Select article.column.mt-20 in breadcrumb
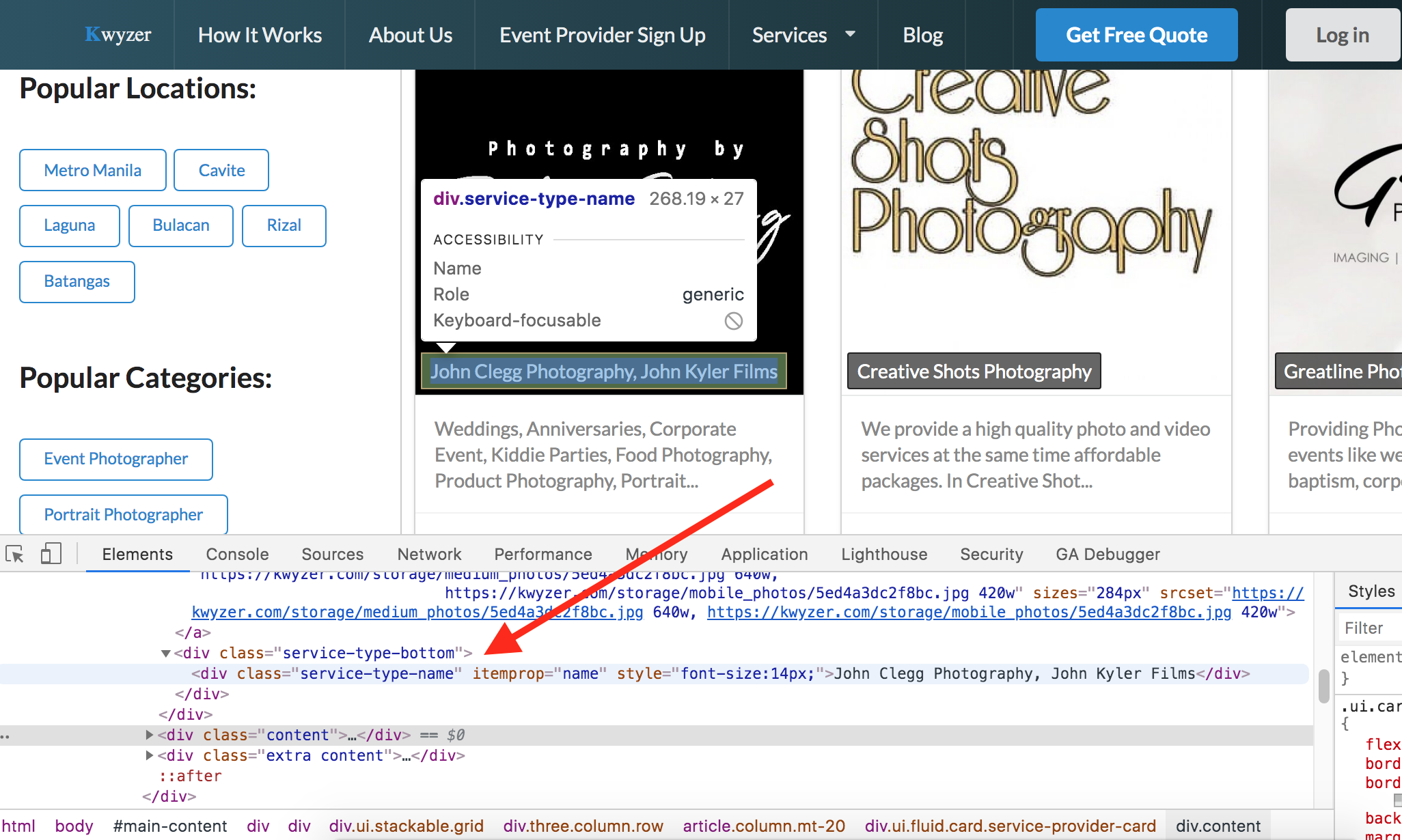This screenshot has width=1402, height=840. [764, 826]
